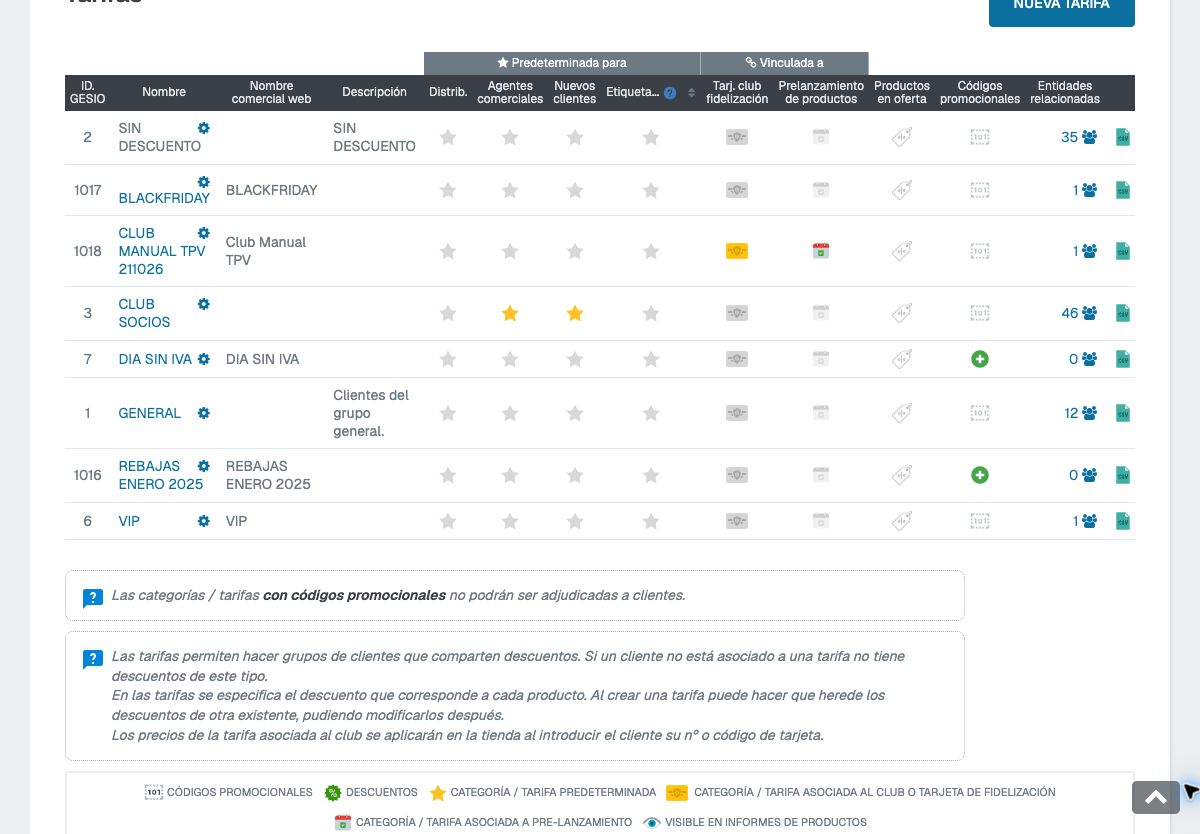This screenshot has height=834, width=1200.
Task: Click green plus promo code icon for REBAJAS ENERO 2025
Action: 980,475
